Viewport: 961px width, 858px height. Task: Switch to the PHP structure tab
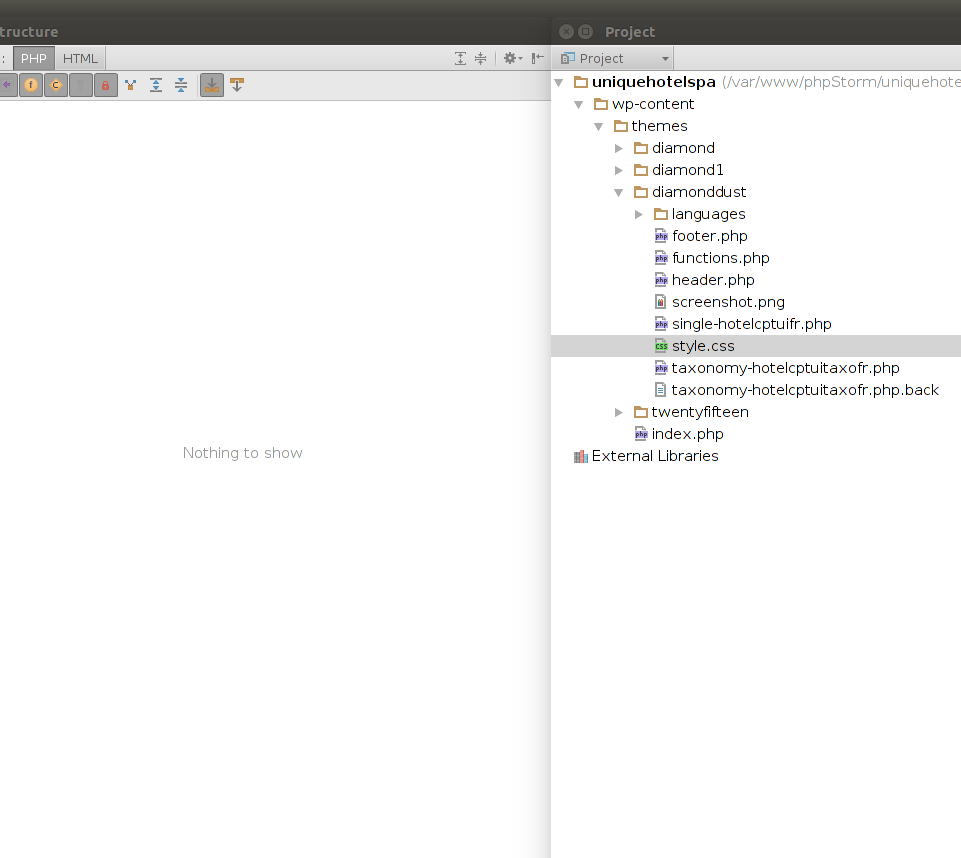pyautogui.click(x=34, y=58)
